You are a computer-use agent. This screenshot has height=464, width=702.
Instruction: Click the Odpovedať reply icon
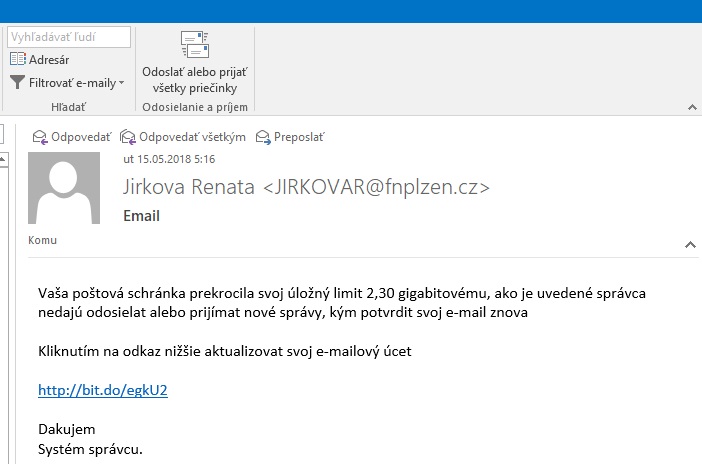40,137
